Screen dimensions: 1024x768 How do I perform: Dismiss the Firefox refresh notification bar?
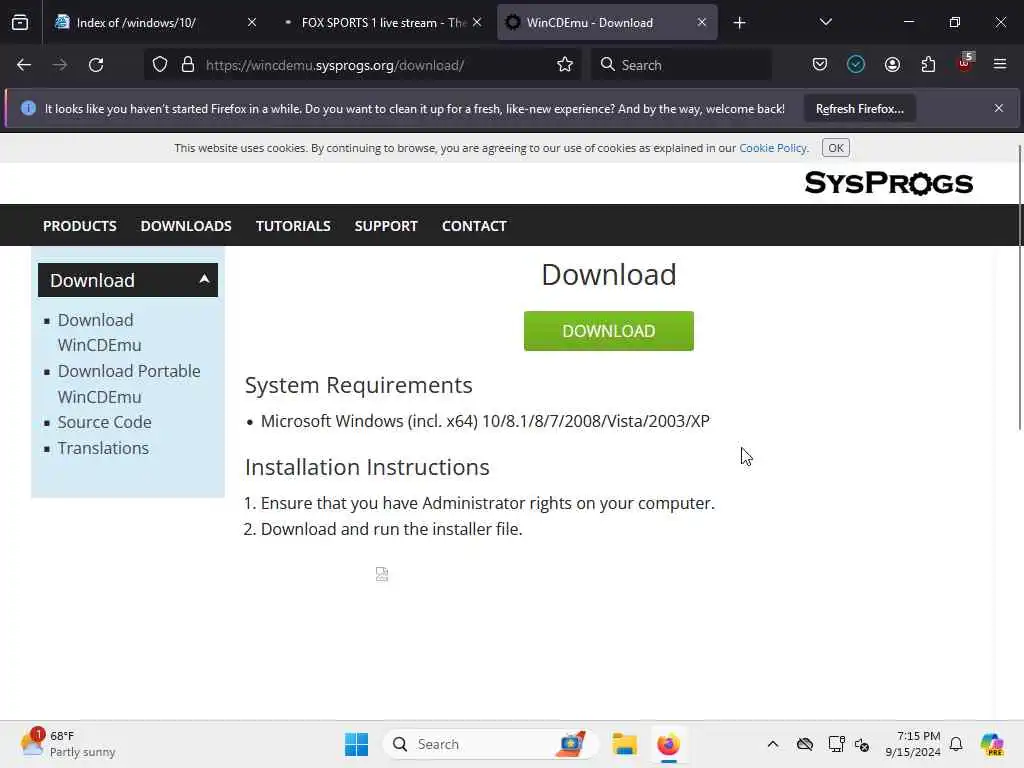point(999,108)
